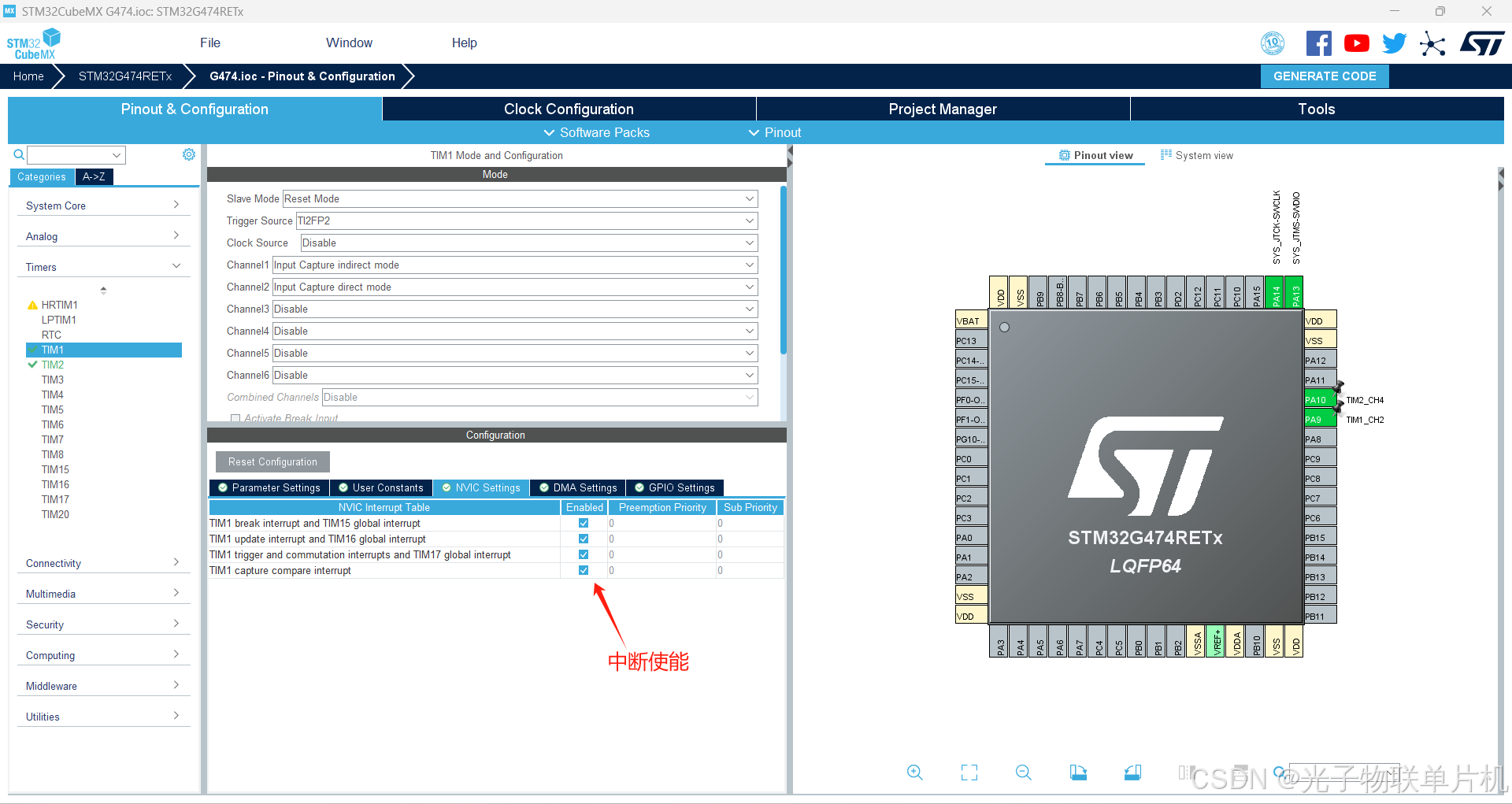Select the PA13 pin on the chip

[x=1295, y=292]
